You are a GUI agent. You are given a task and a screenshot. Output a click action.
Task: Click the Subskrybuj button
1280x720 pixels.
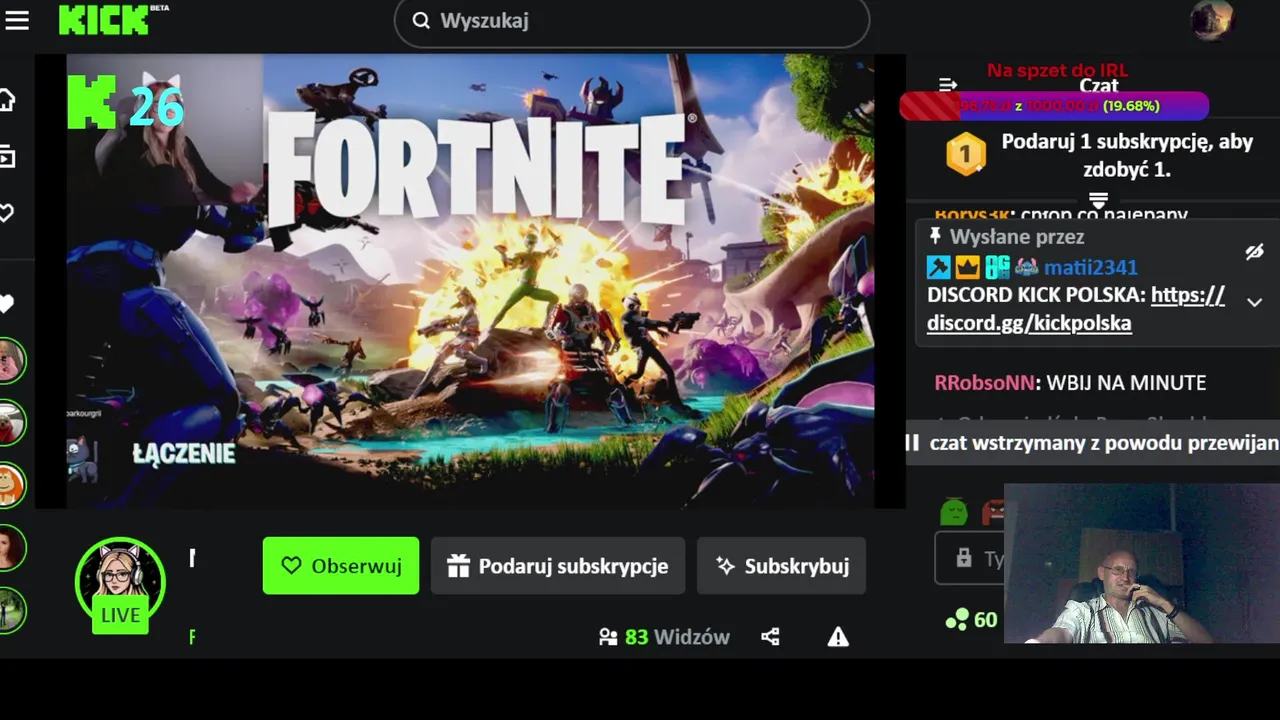pos(781,566)
